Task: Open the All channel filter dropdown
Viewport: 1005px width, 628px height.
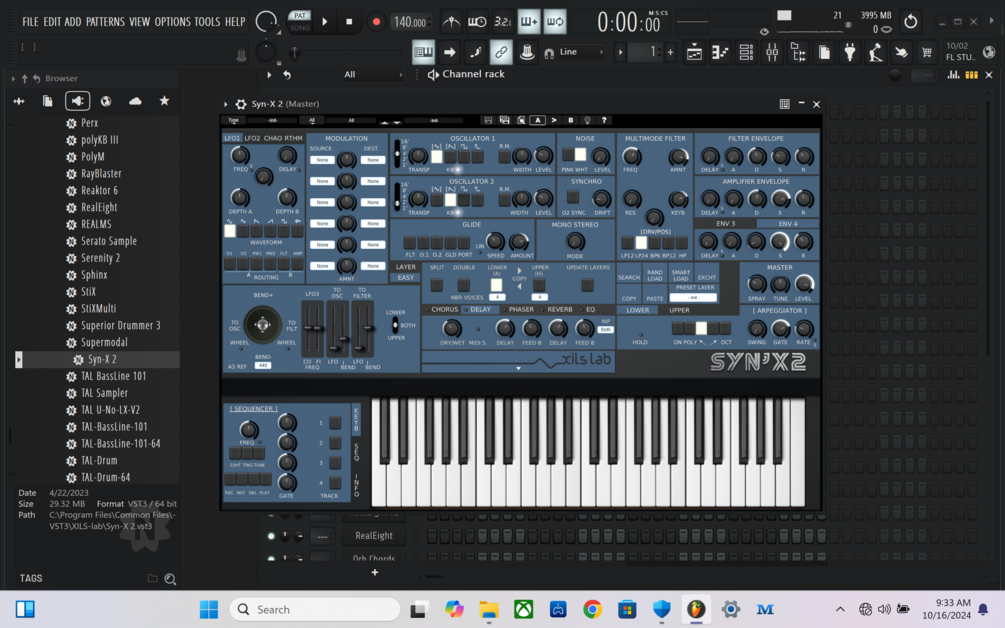Action: (x=372, y=75)
